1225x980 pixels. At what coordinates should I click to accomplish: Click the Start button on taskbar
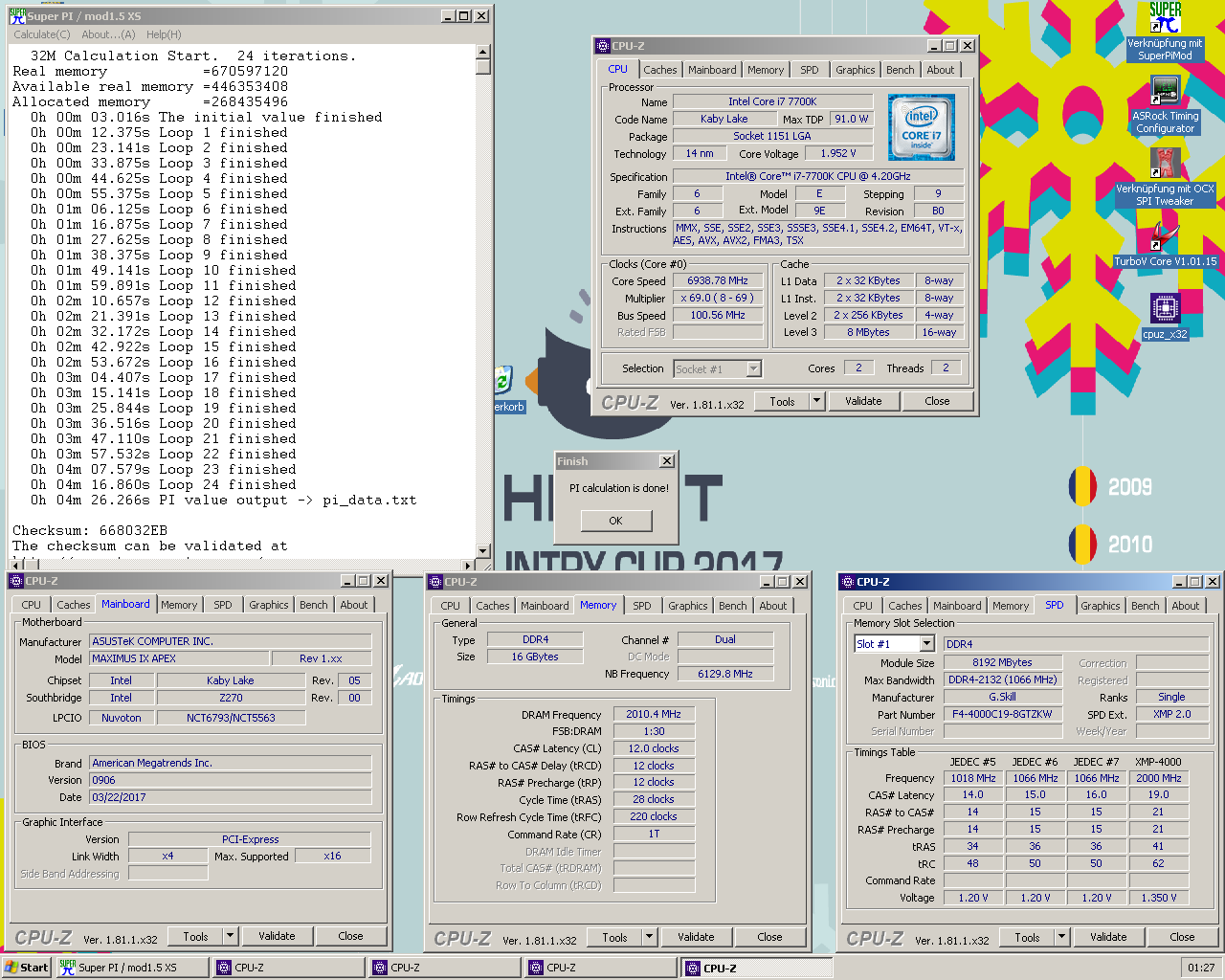coord(27,968)
